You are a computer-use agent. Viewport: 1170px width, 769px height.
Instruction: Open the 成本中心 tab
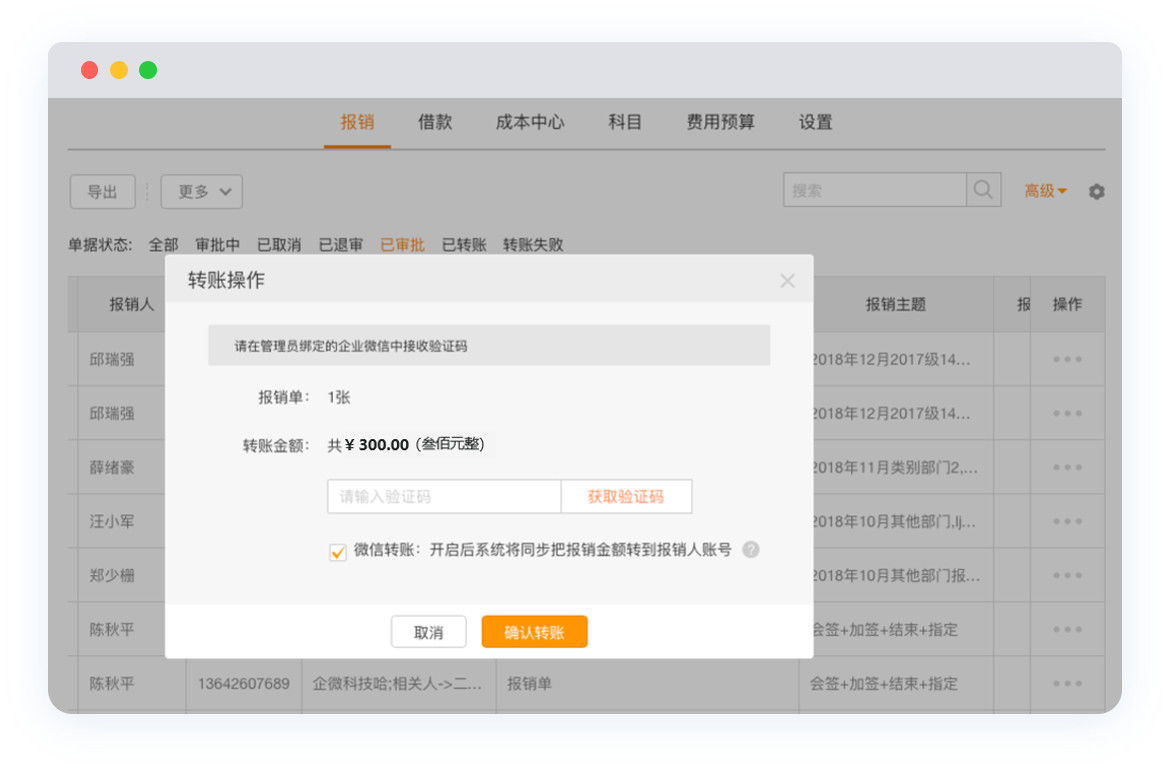[530, 122]
